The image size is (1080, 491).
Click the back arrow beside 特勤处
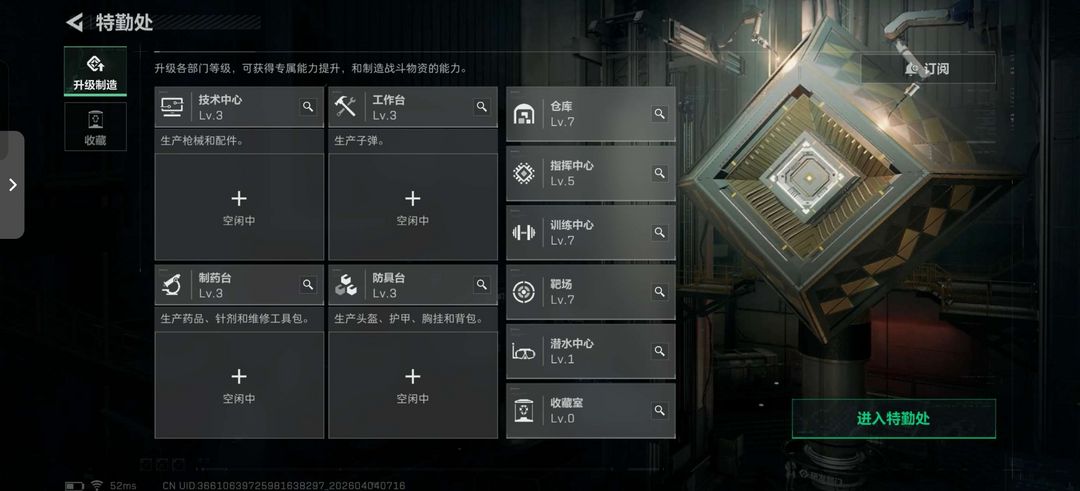point(74,22)
